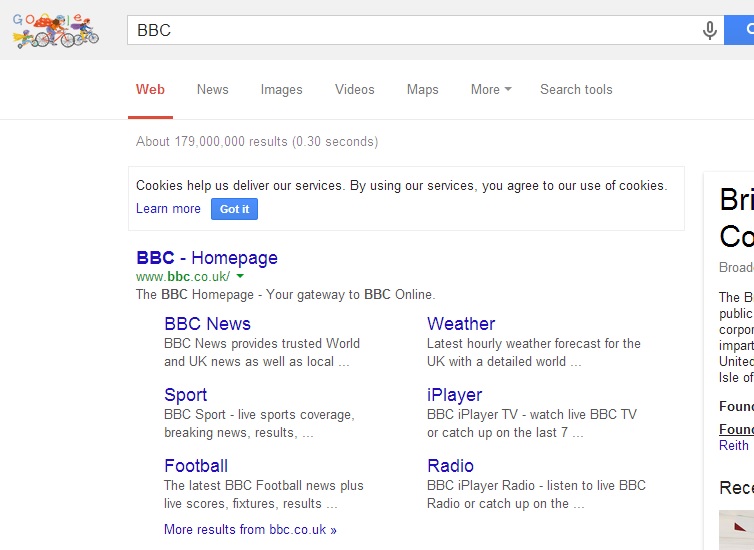Screen dimensions: 754x550
Task: Expand the More dropdown menu
Action: [x=491, y=89]
